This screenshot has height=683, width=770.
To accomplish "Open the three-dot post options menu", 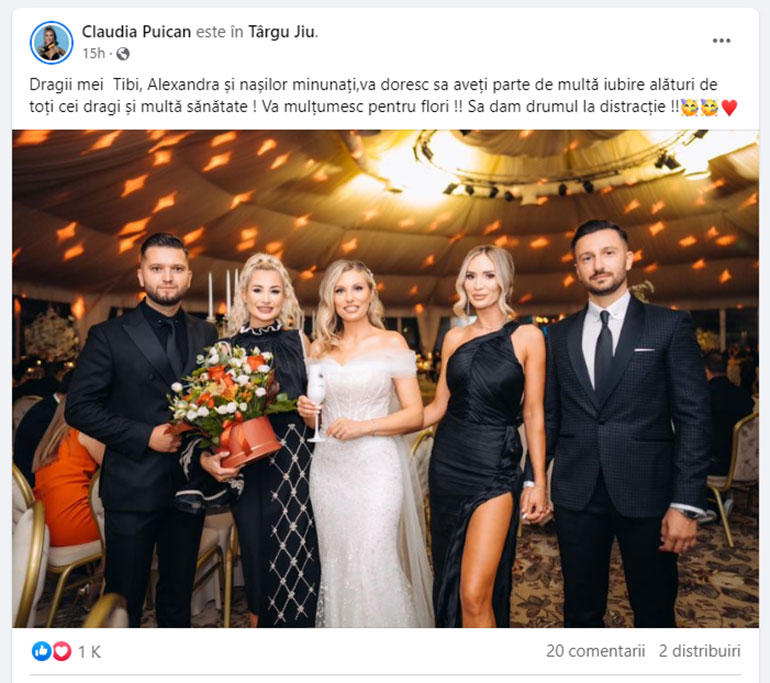I will [721, 41].
